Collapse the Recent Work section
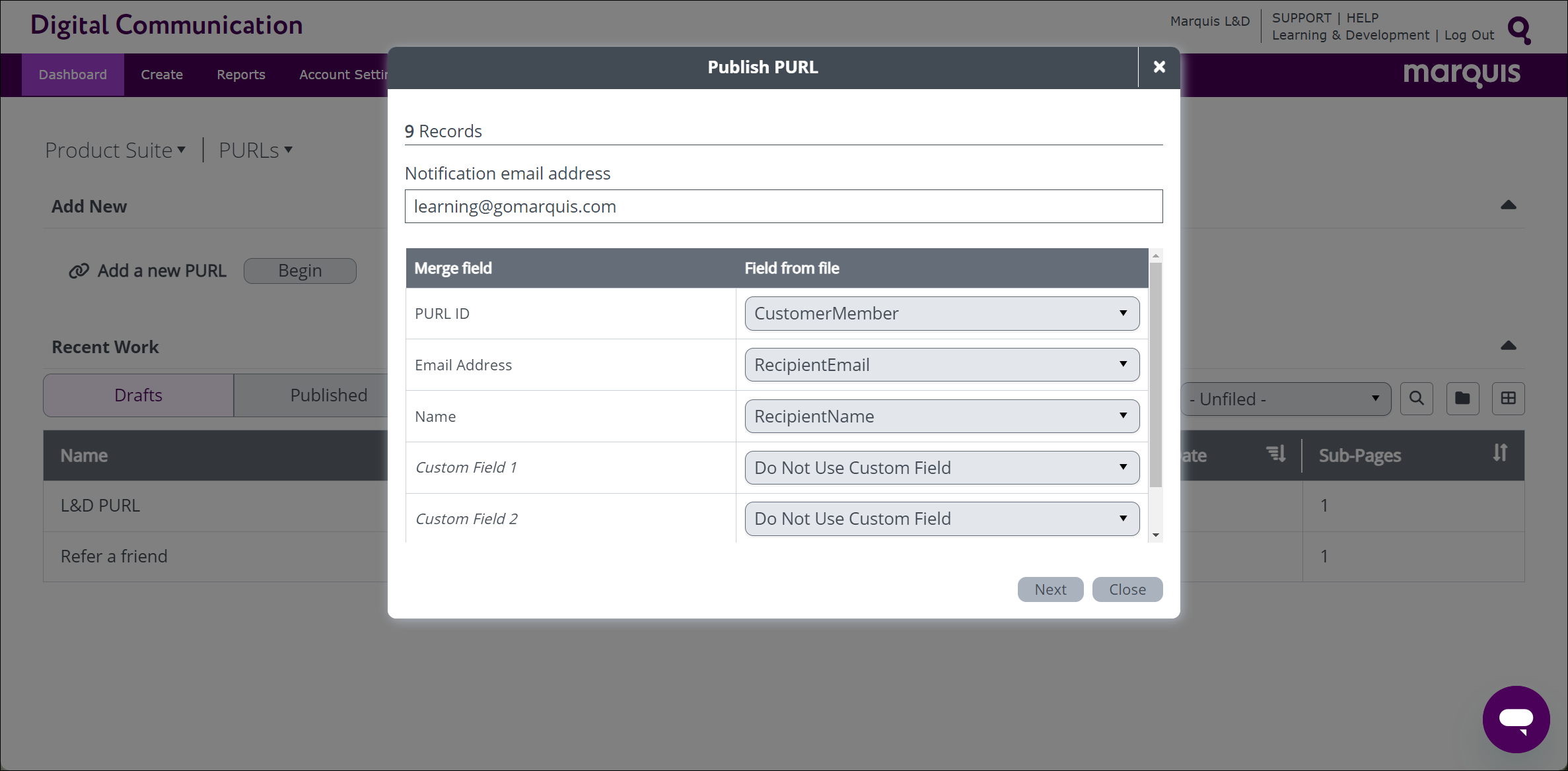1568x771 pixels. point(1508,346)
